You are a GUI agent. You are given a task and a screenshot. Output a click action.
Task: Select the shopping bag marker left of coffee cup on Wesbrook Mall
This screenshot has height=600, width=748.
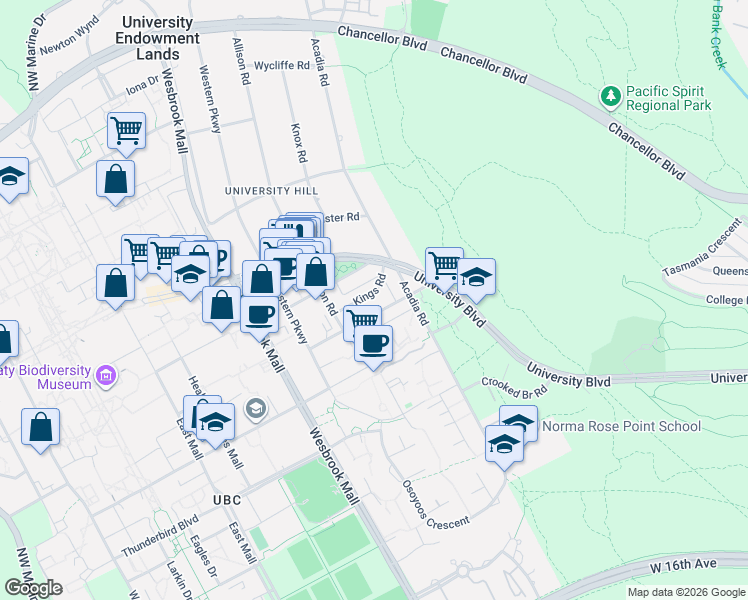click(x=221, y=306)
